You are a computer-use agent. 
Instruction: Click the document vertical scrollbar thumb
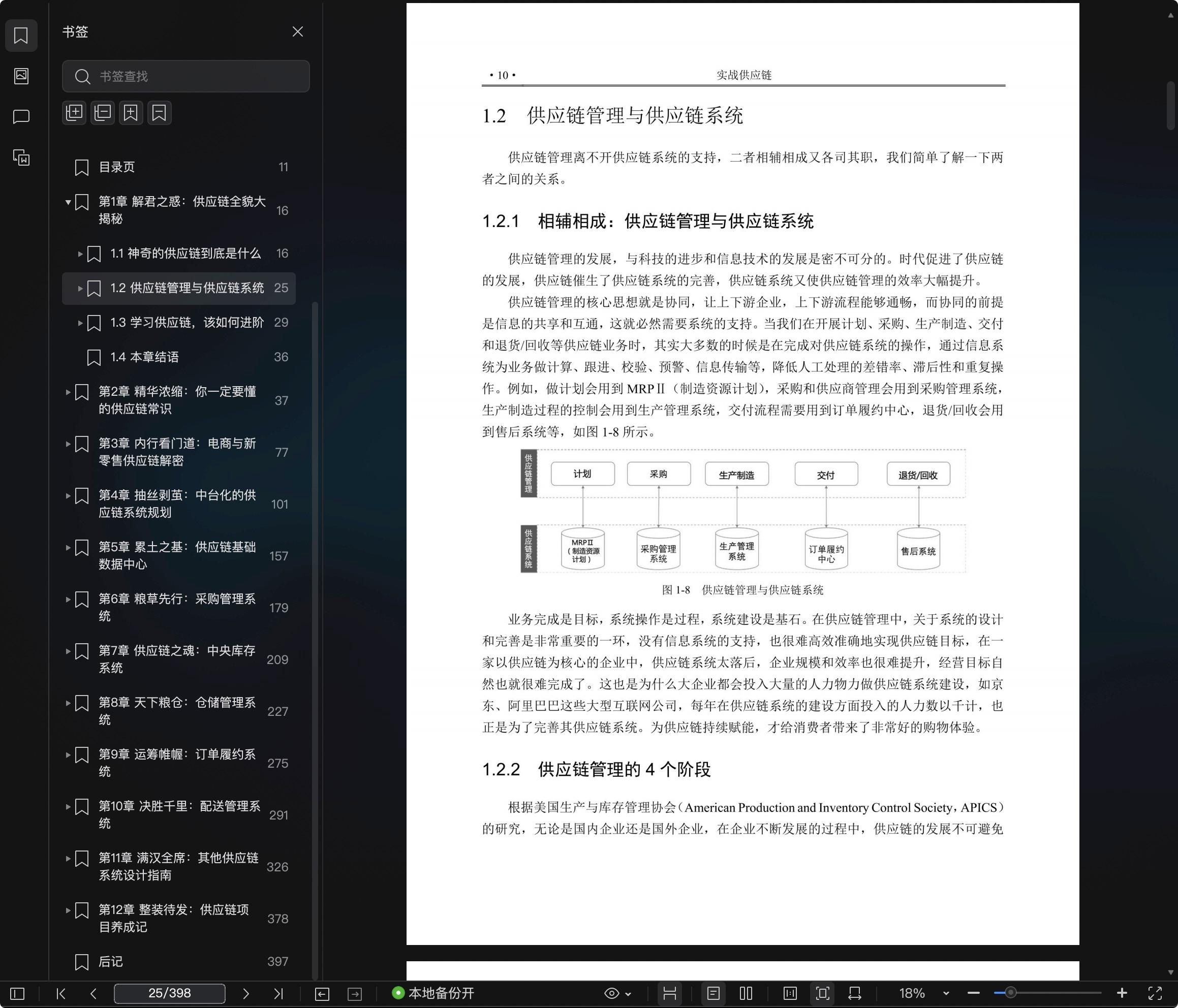tap(1170, 106)
